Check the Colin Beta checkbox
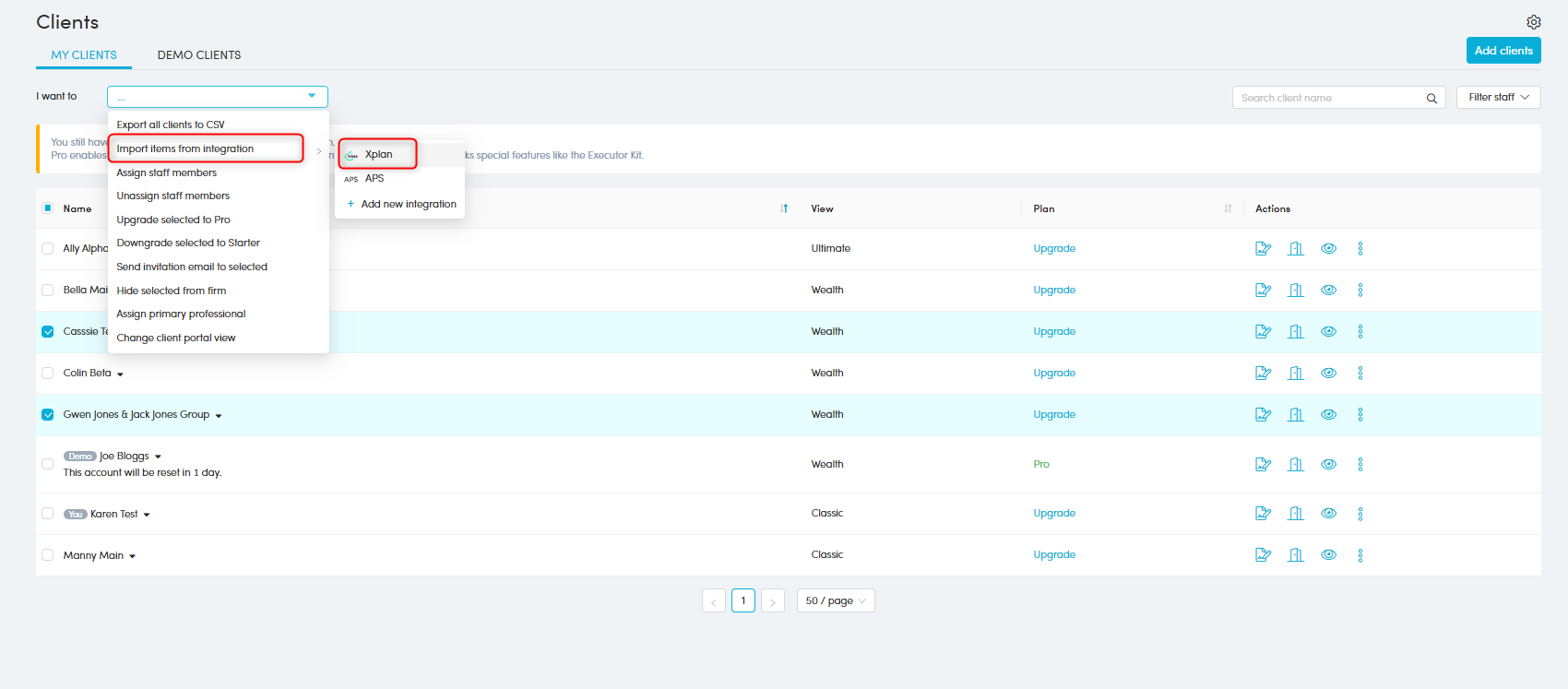This screenshot has height=689, width=1568. (48, 373)
